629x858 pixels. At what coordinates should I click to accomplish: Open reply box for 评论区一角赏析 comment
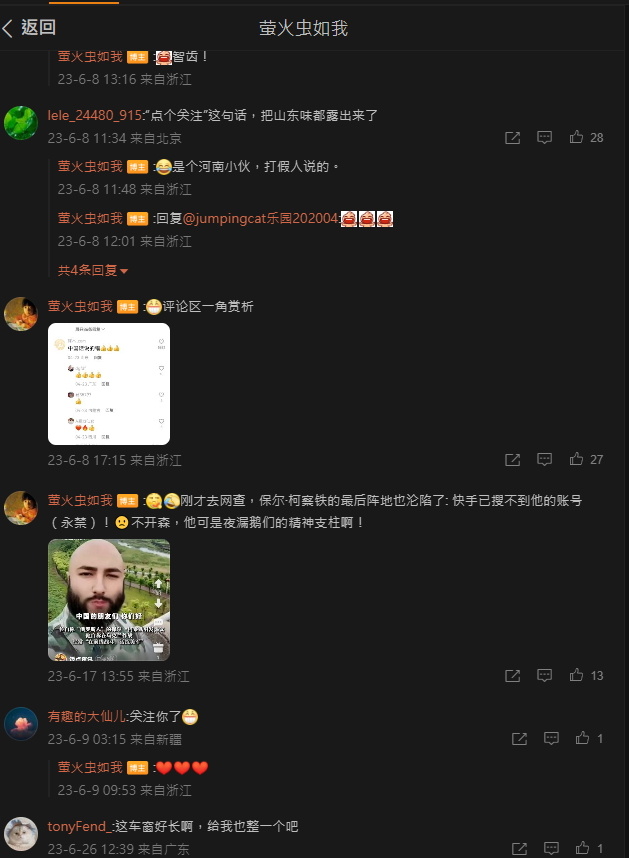(x=544, y=459)
